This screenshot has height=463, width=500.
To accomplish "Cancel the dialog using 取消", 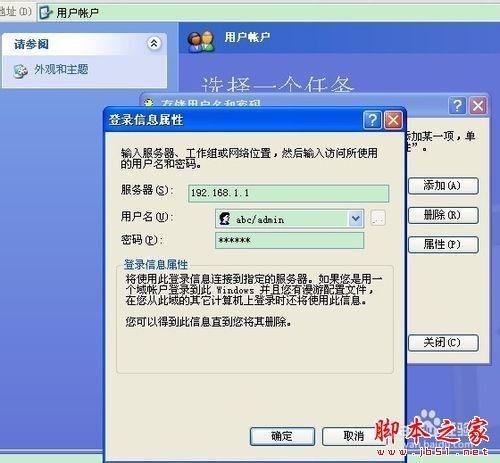I will click(x=353, y=436).
